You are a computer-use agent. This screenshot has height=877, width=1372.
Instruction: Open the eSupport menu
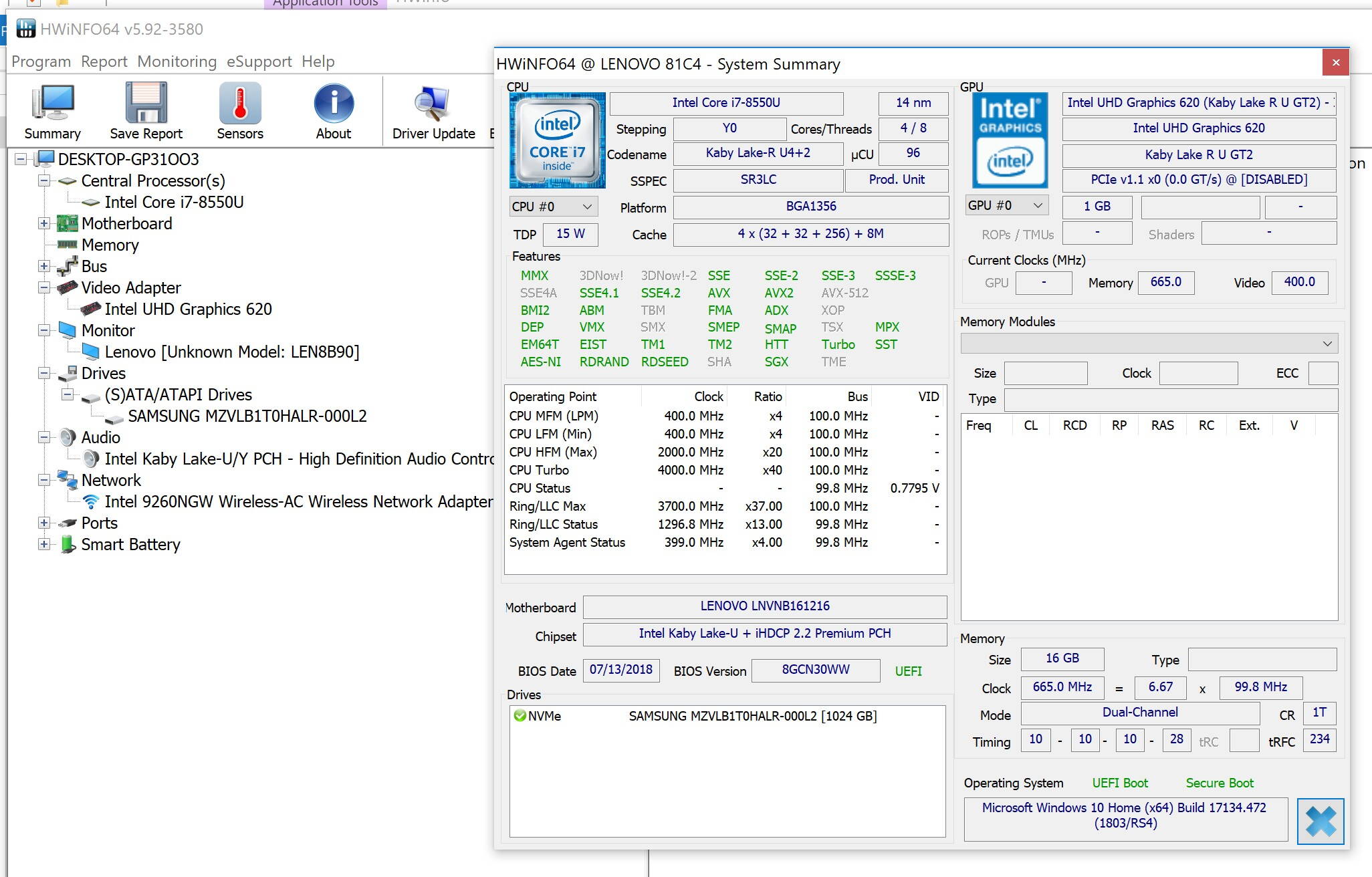pos(259,61)
